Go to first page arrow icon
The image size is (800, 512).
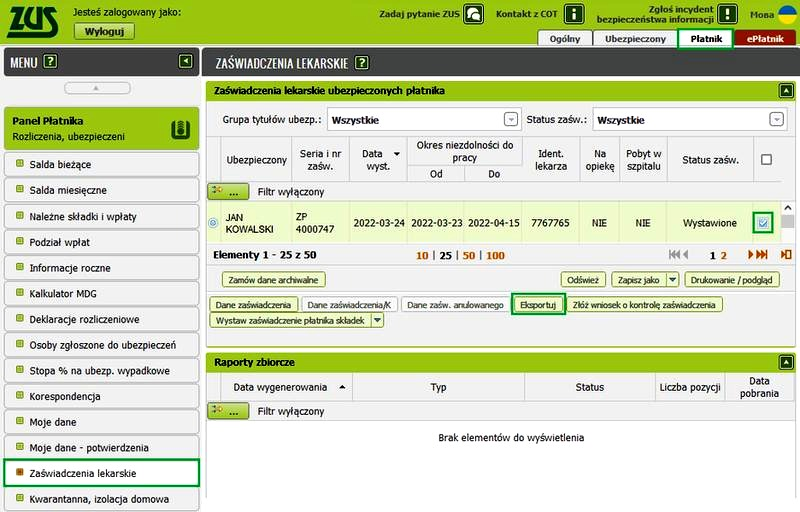[674, 254]
